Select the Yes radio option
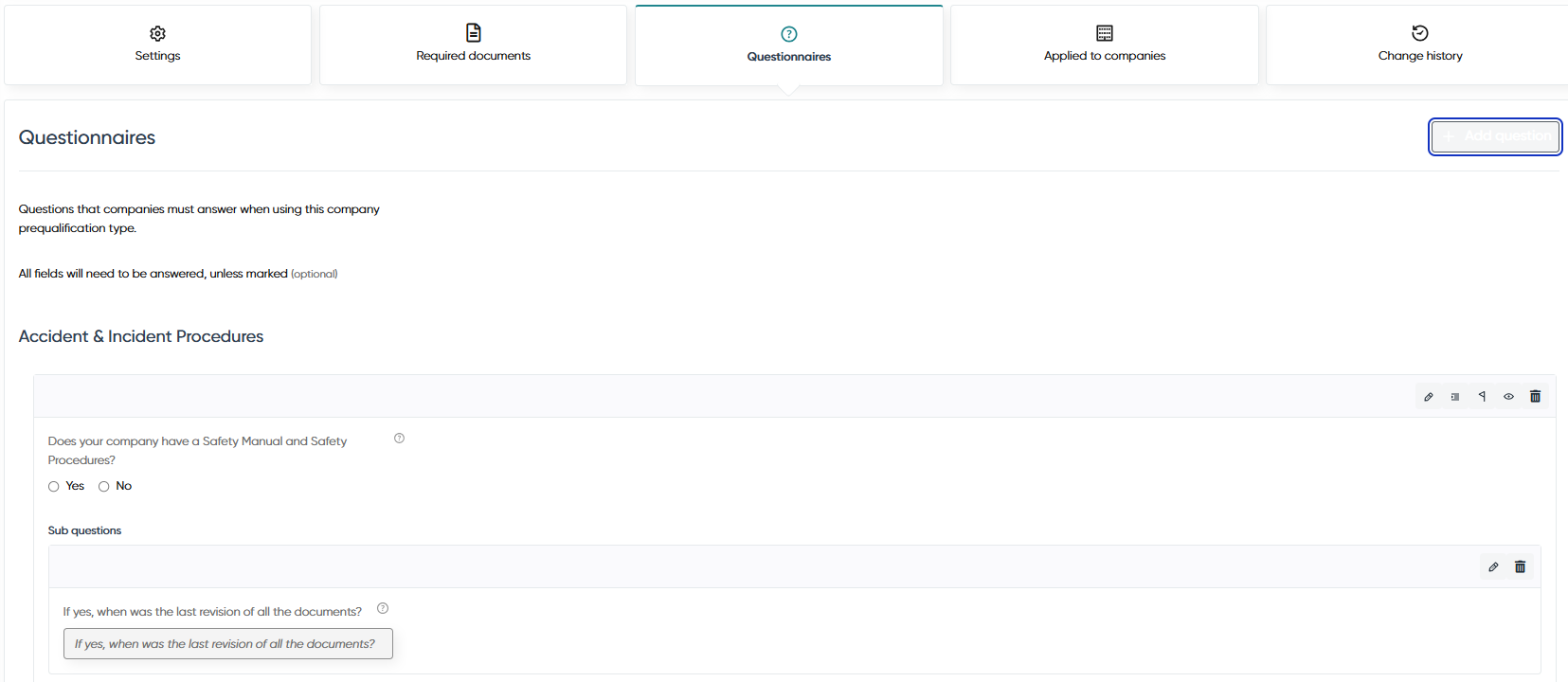 tap(54, 487)
